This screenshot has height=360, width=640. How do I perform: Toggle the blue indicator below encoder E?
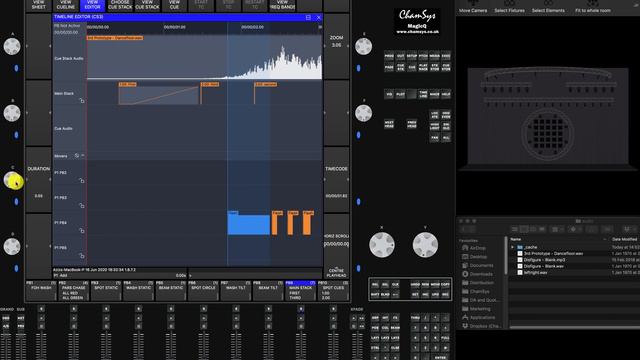pyautogui.click(x=358, y=68)
